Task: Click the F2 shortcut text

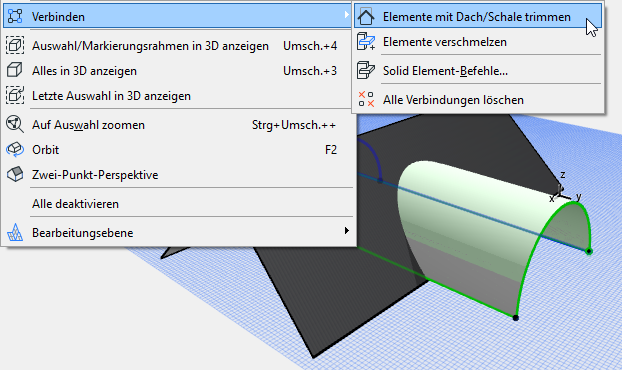Action: tap(331, 150)
